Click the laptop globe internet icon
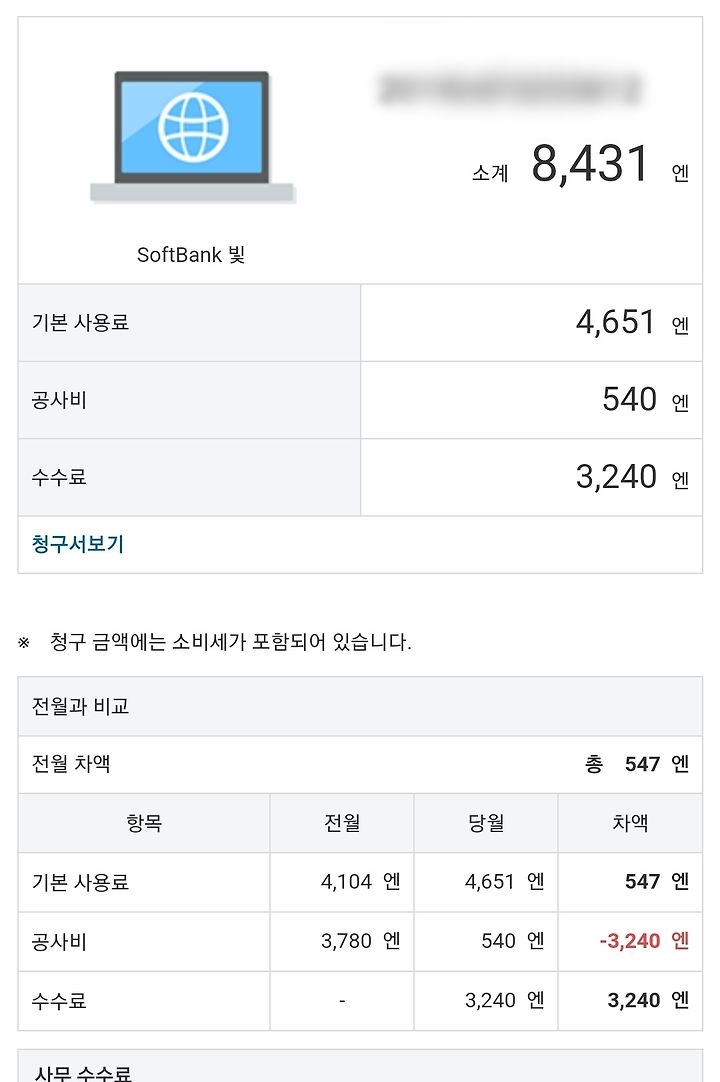The height and width of the screenshot is (1082, 720). [x=192, y=137]
